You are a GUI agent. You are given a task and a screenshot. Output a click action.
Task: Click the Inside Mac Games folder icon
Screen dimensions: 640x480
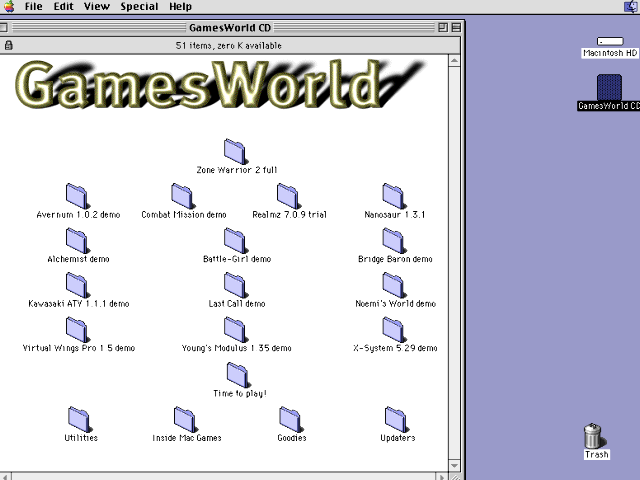(185, 419)
